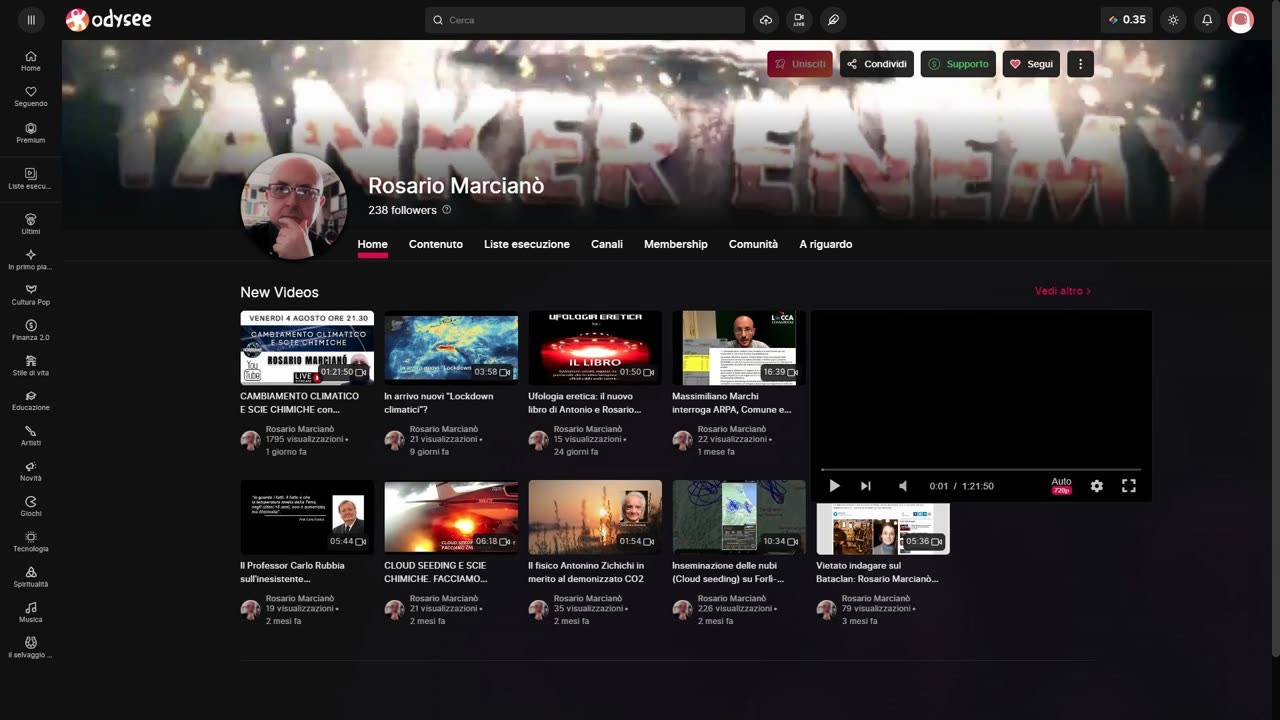Click the Rosario Marcianò channel avatar
Screen dimensions: 1280x720
pos(293,206)
